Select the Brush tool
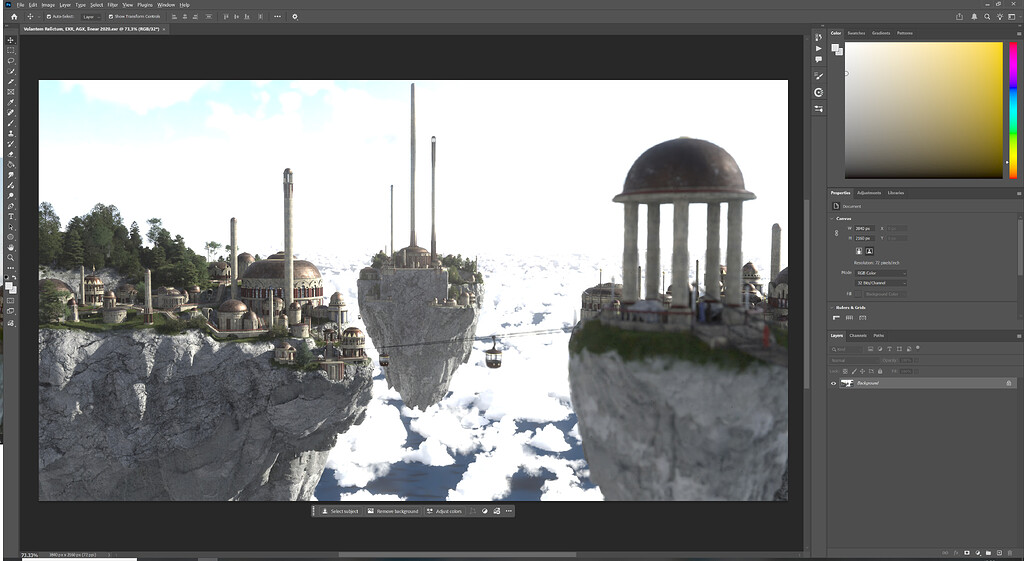 [10, 123]
